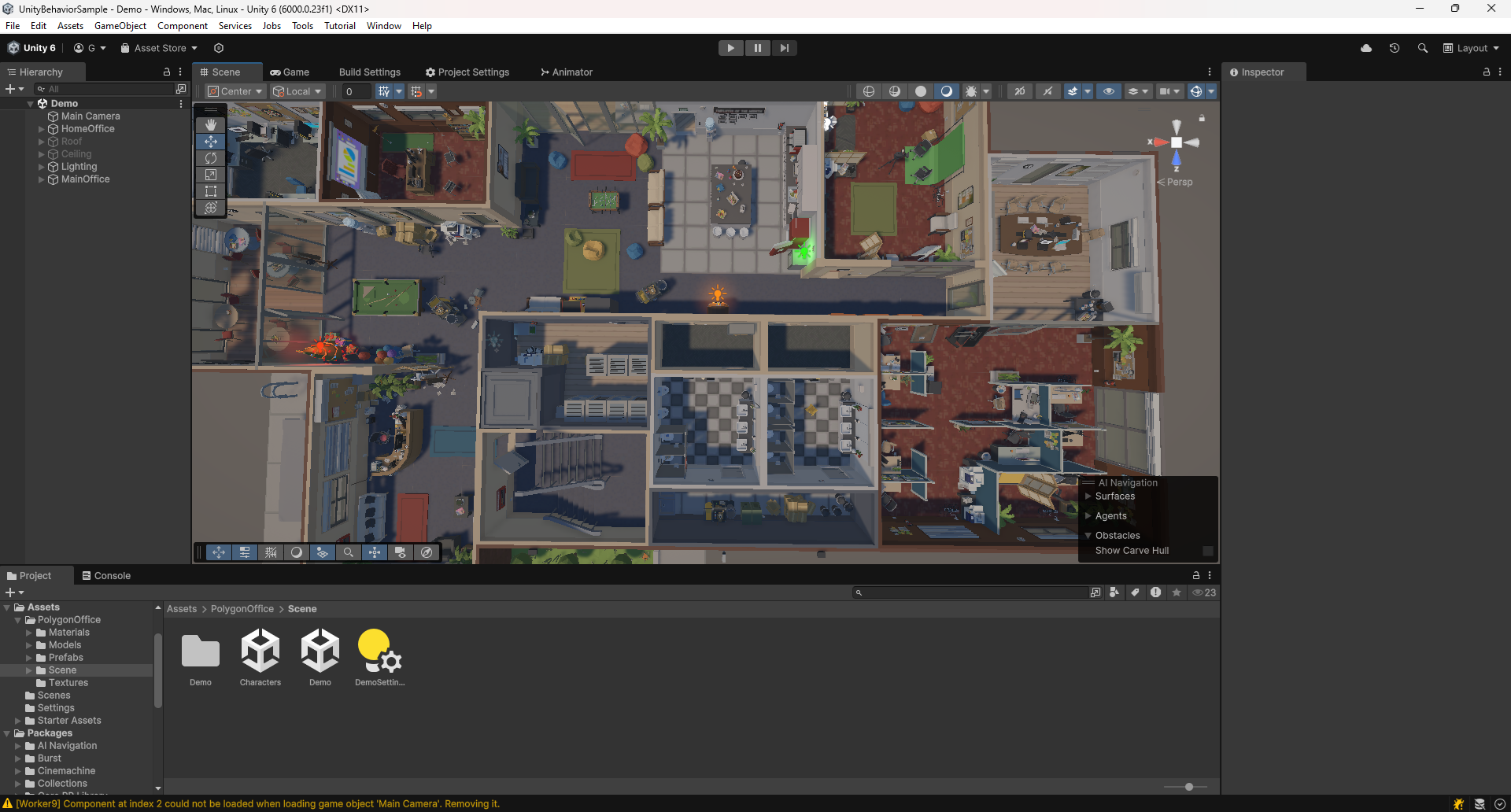Open the Local handle rotation dropdown
The height and width of the screenshot is (812, 1511).
click(297, 91)
